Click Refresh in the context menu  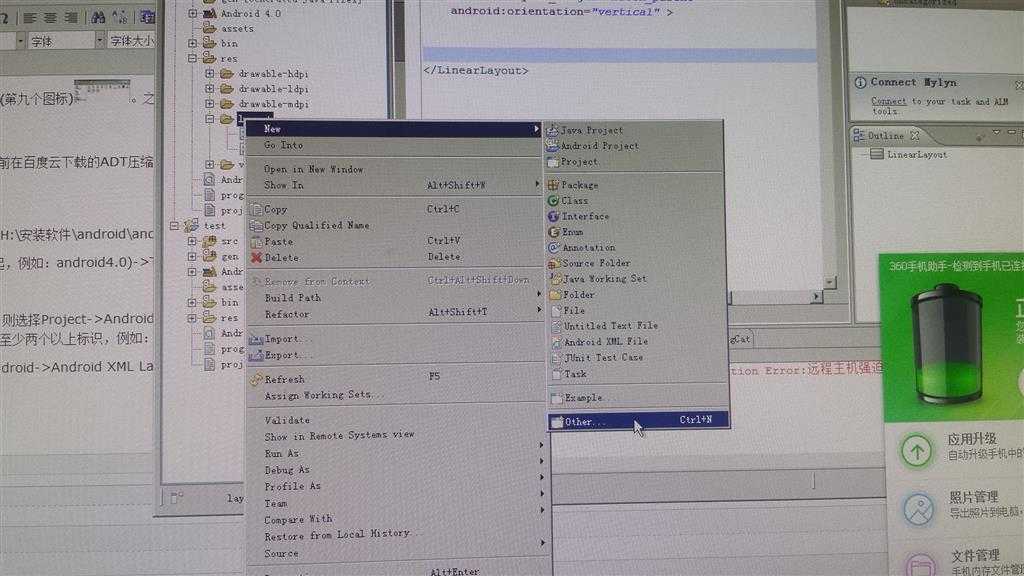coord(395,379)
